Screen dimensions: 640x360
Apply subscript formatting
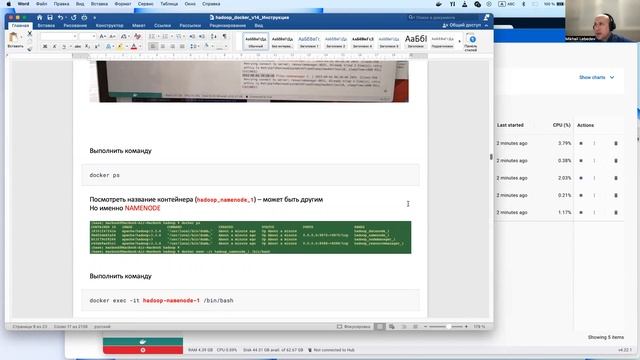[x=87, y=47]
